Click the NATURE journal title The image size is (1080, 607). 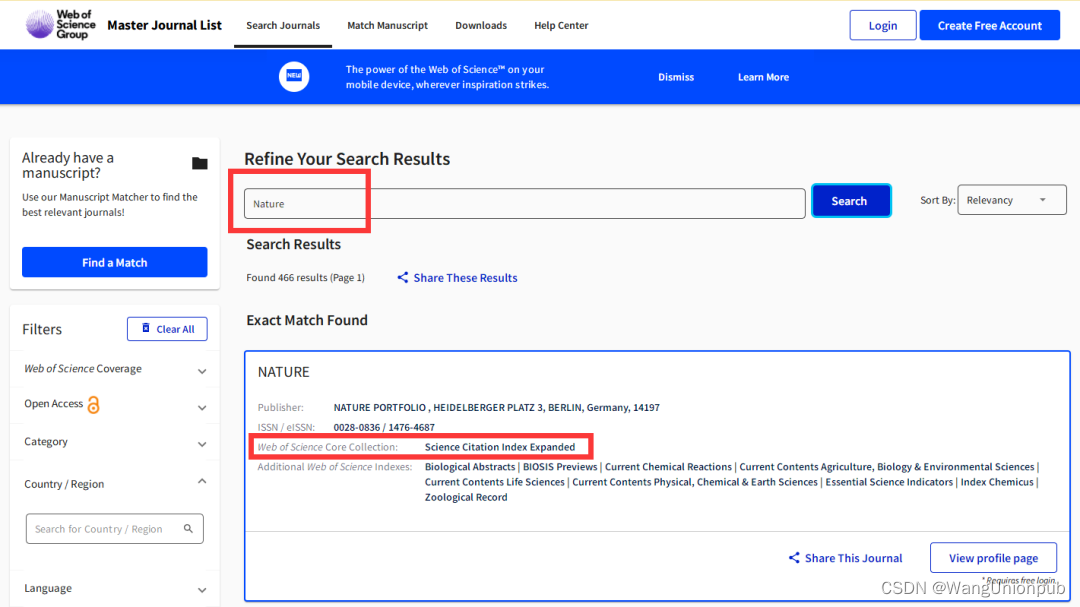284,372
